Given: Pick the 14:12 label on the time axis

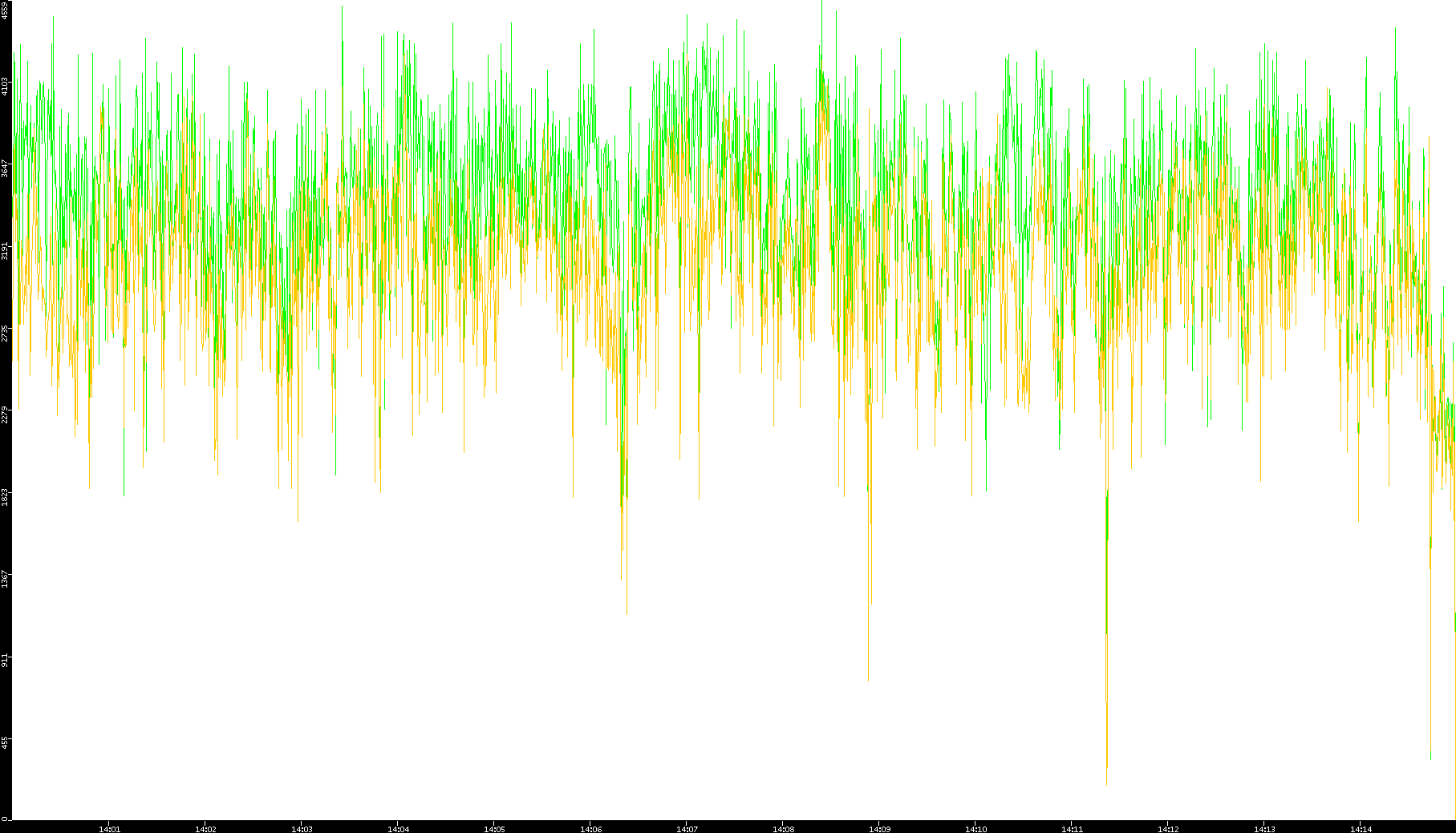Looking at the screenshot, I should [x=1168, y=829].
